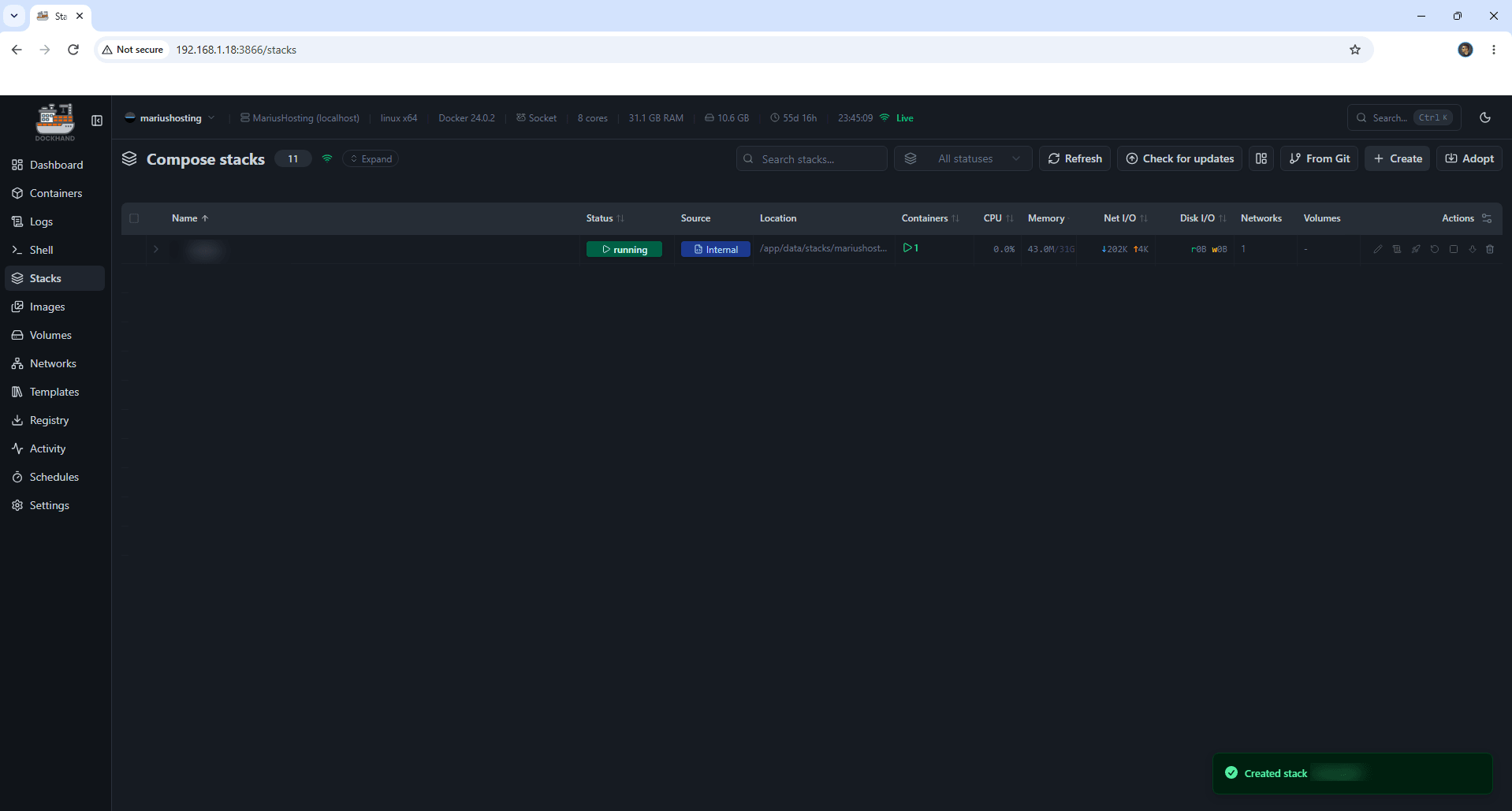Image resolution: width=1512 pixels, height=811 pixels.
Task: Toggle the layout view icon button
Action: 1261,158
